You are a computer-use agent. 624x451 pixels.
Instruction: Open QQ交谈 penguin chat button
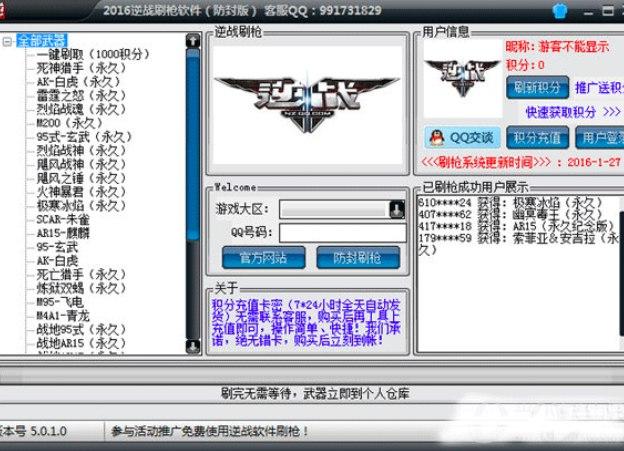point(462,138)
